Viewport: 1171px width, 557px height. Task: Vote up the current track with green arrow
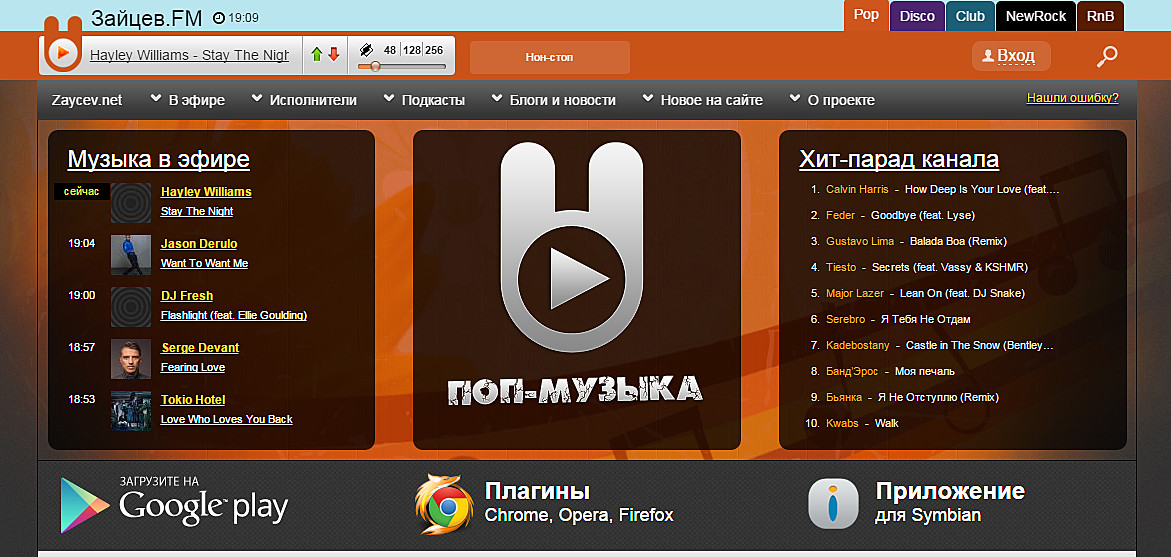point(317,55)
